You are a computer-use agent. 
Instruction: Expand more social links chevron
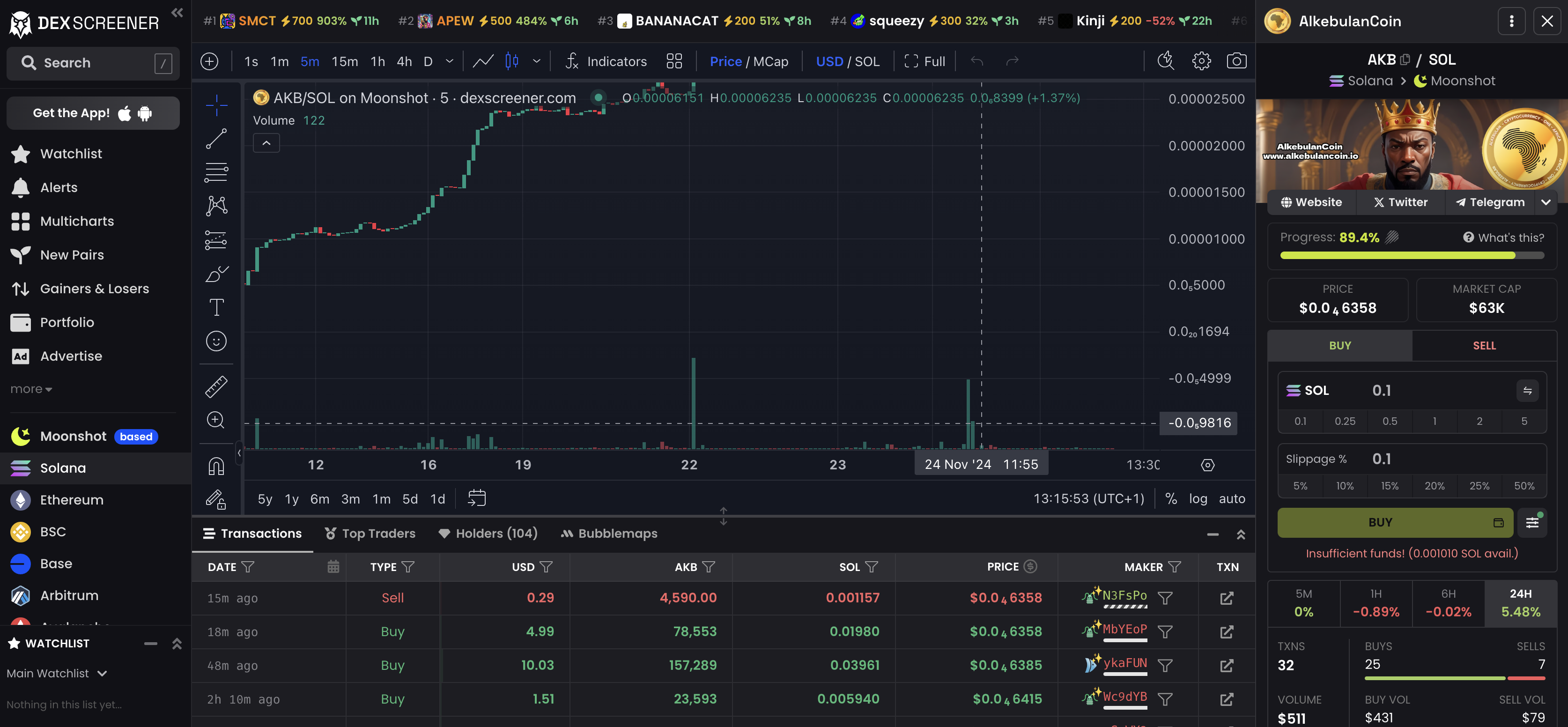pos(1546,202)
